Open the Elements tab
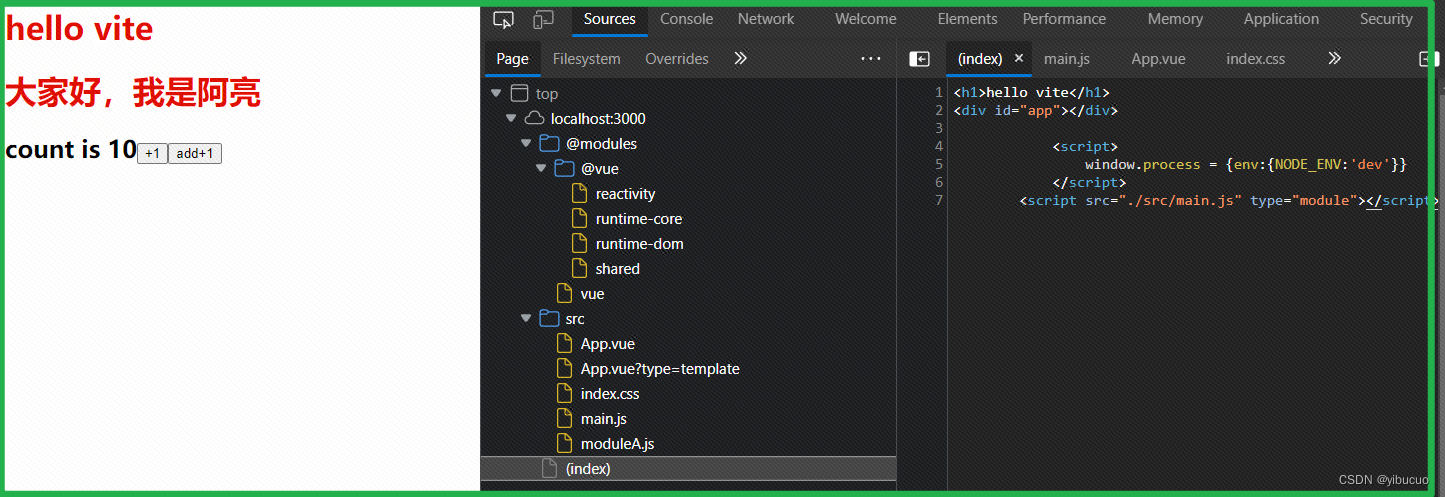This screenshot has height=497, width=1445. pos(967,19)
